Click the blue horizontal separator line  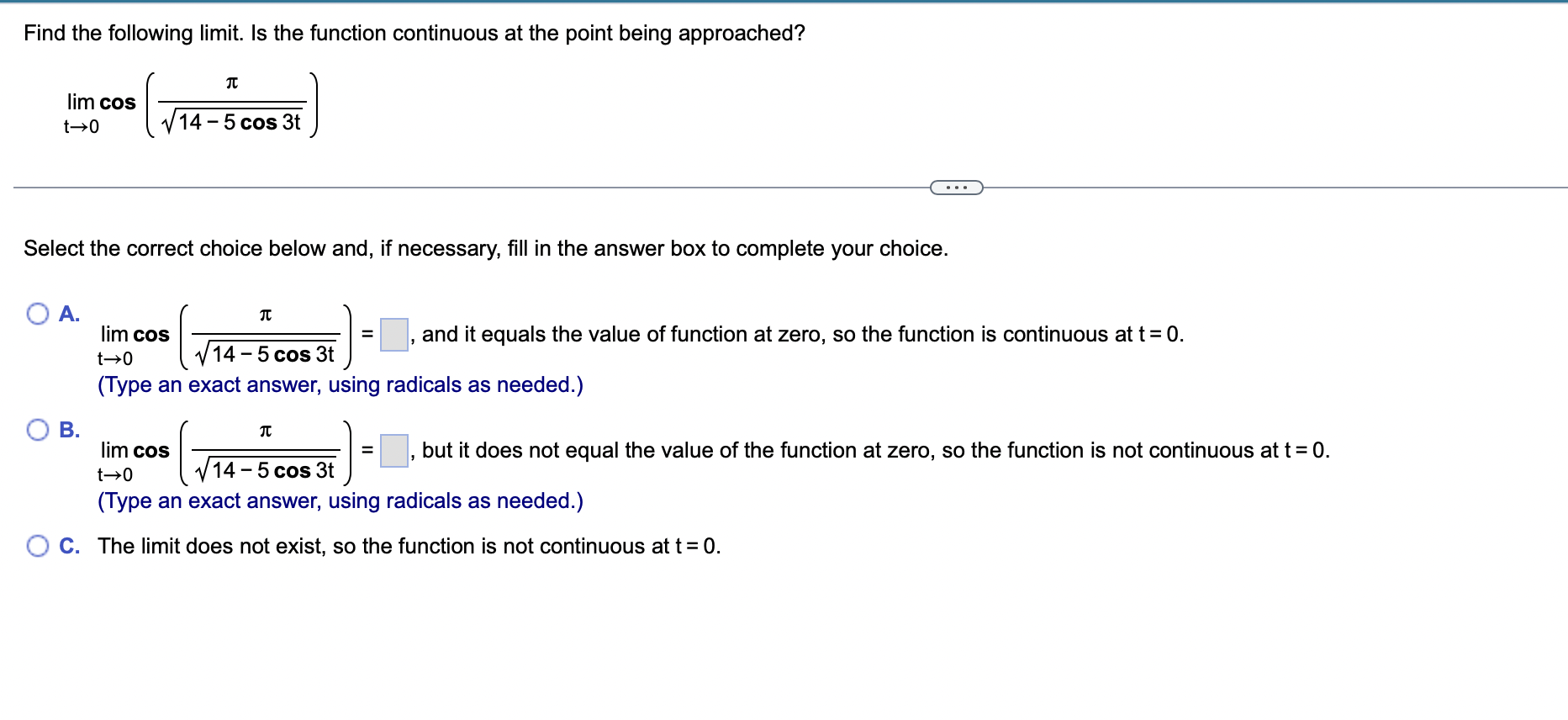point(784,3)
